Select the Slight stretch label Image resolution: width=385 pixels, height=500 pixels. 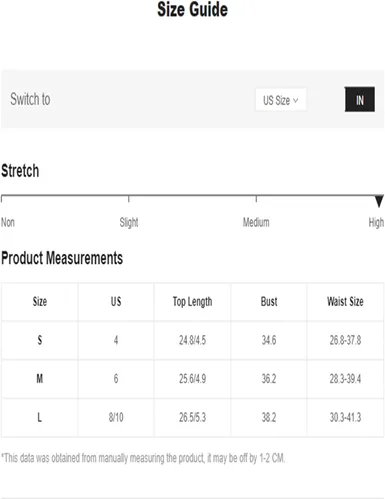point(129,222)
